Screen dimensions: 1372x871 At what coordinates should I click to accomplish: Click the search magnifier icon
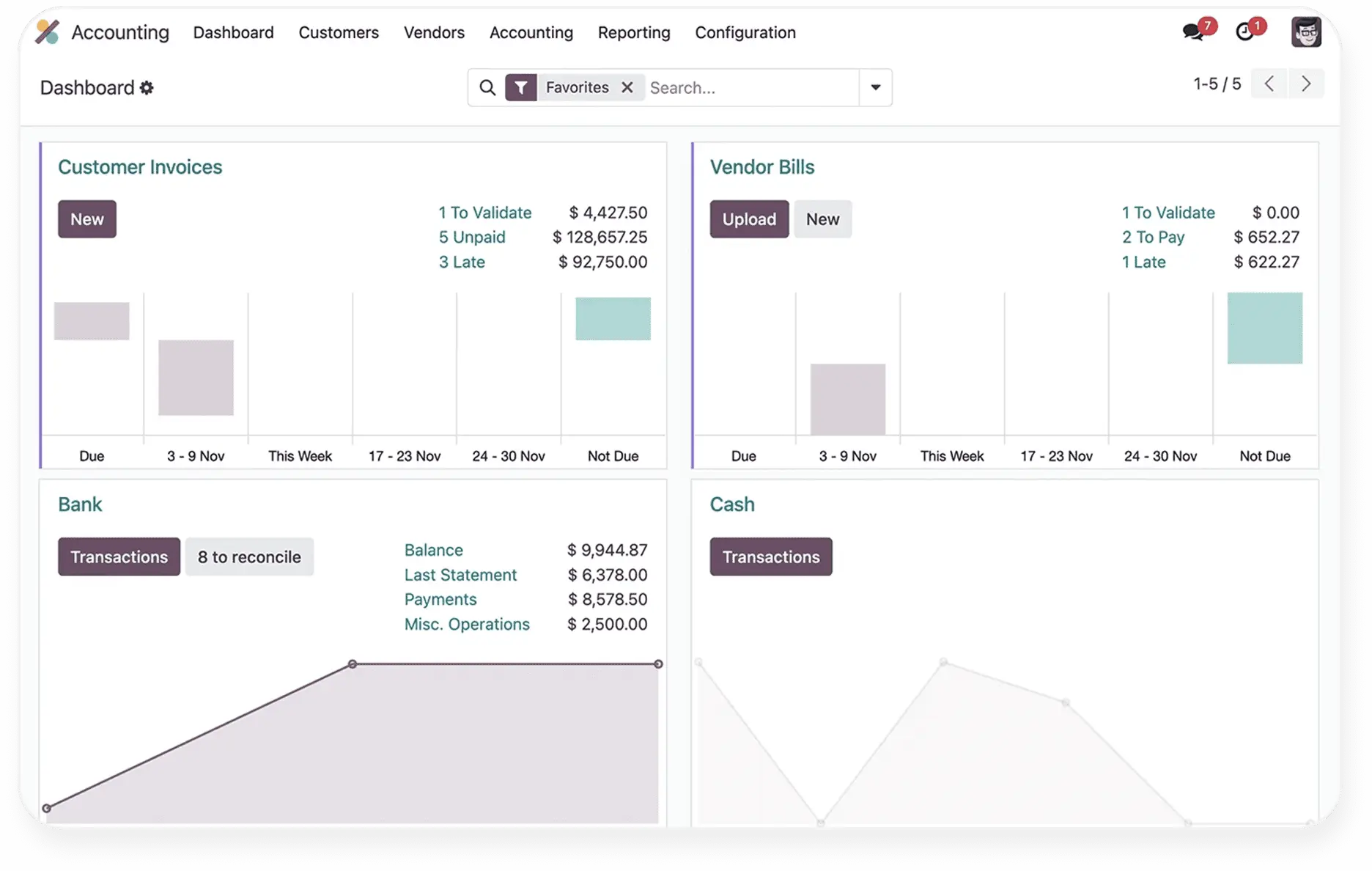[x=487, y=87]
